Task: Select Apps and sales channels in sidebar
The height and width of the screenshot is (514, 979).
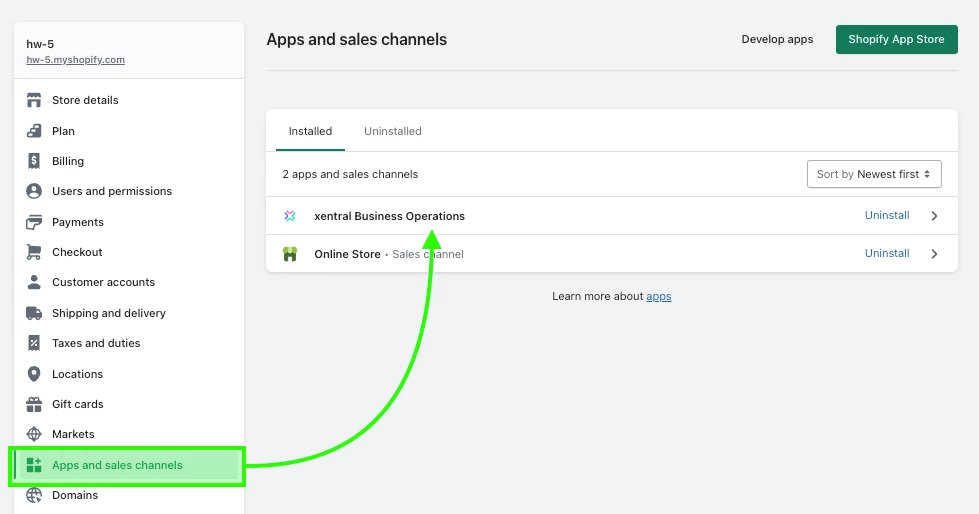Action: pyautogui.click(x=129, y=465)
